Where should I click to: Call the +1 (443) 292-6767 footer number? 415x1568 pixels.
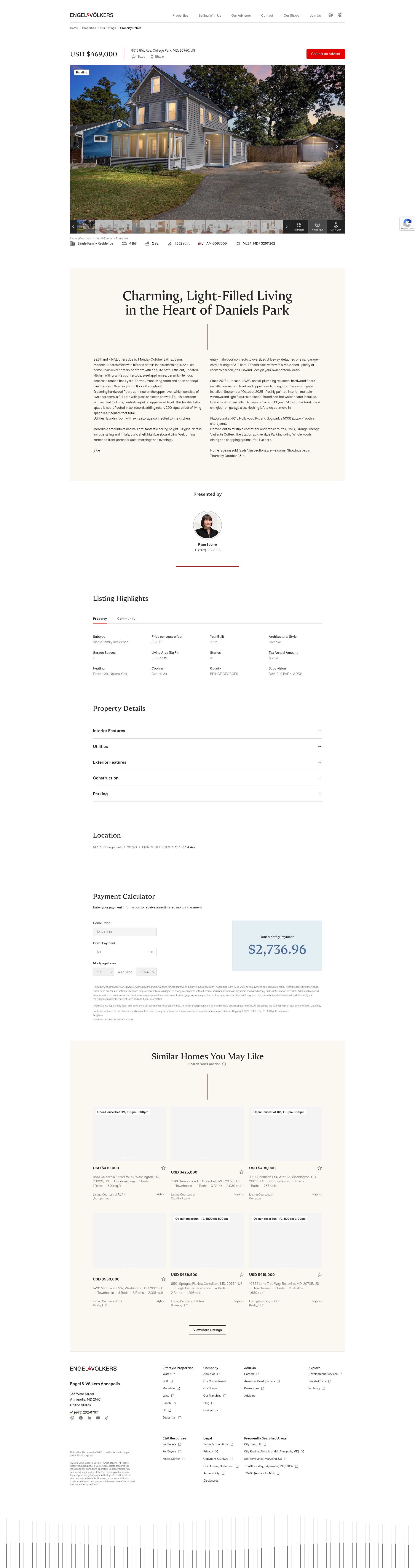[x=83, y=1412]
